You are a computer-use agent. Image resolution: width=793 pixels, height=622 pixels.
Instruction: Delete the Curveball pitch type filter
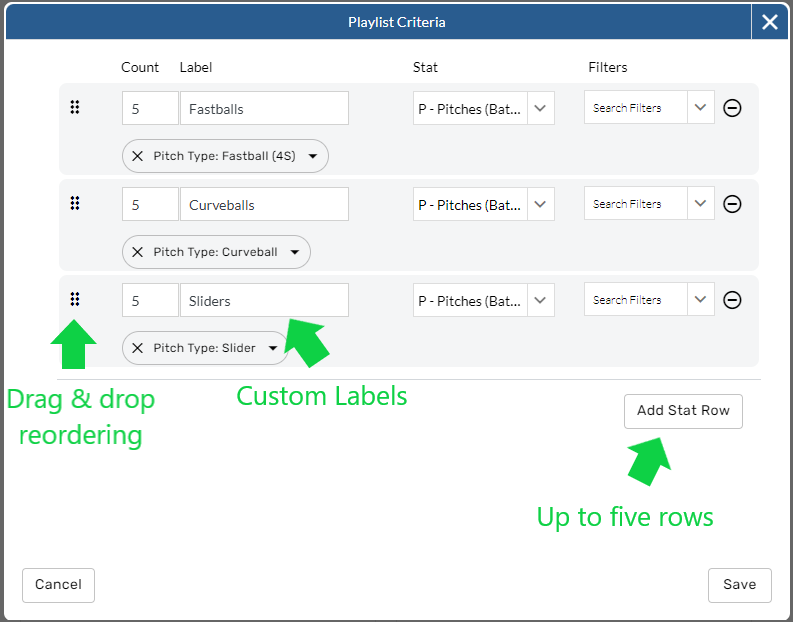(138, 252)
